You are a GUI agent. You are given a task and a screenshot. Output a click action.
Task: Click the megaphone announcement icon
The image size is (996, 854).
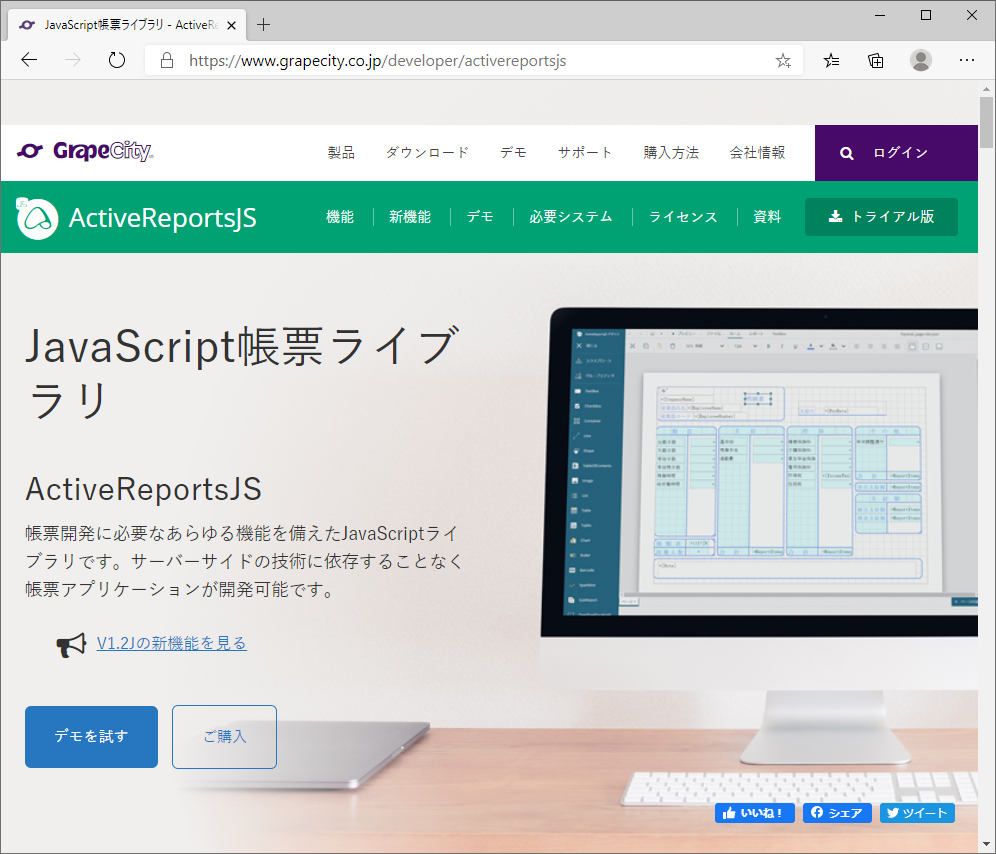click(71, 644)
